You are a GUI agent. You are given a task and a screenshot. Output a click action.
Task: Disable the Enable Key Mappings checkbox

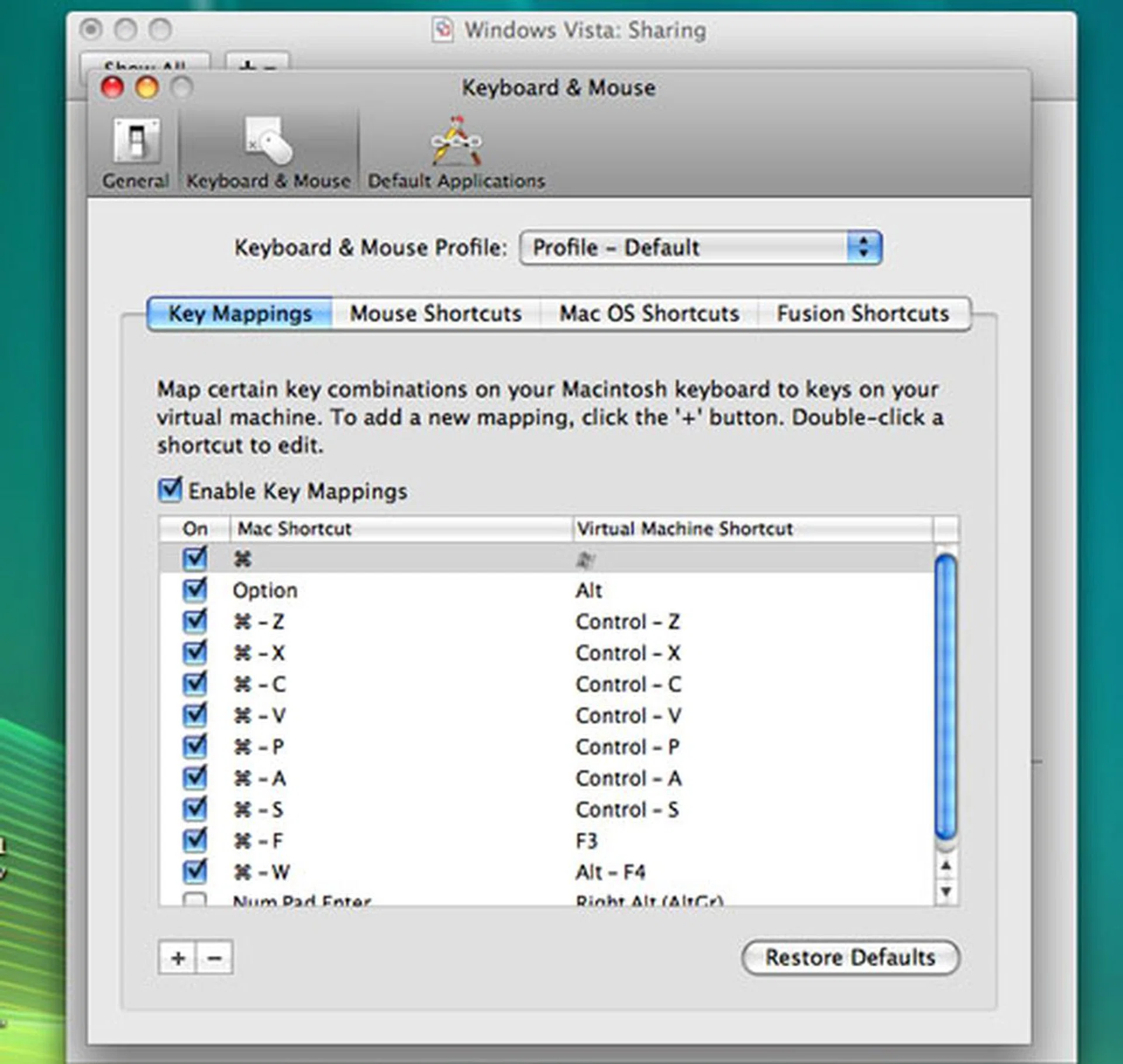click(169, 491)
